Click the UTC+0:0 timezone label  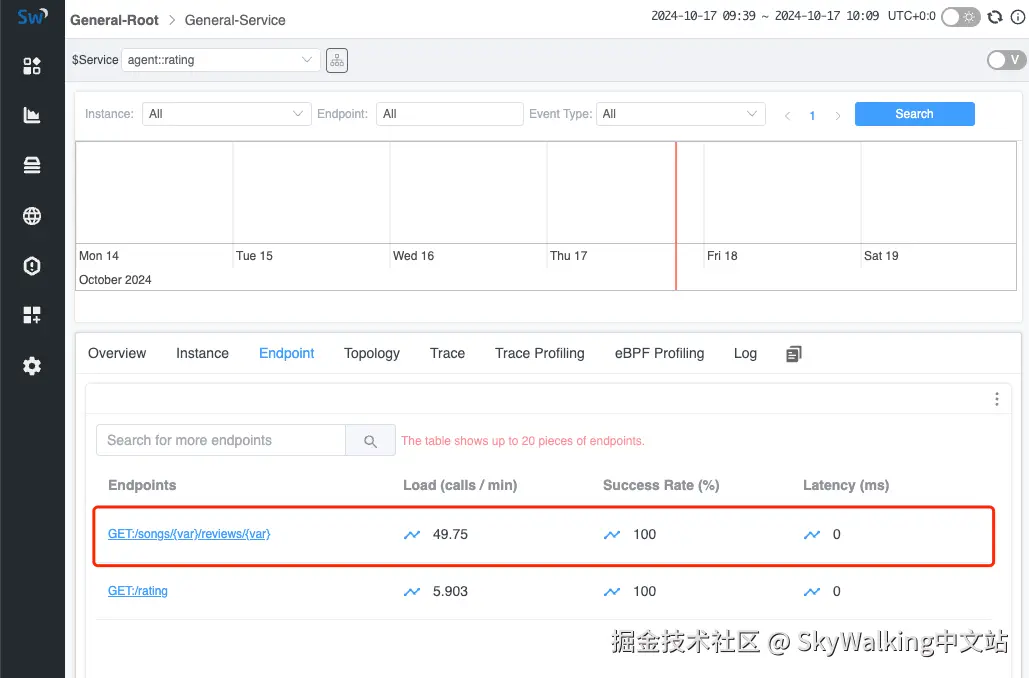coord(912,16)
